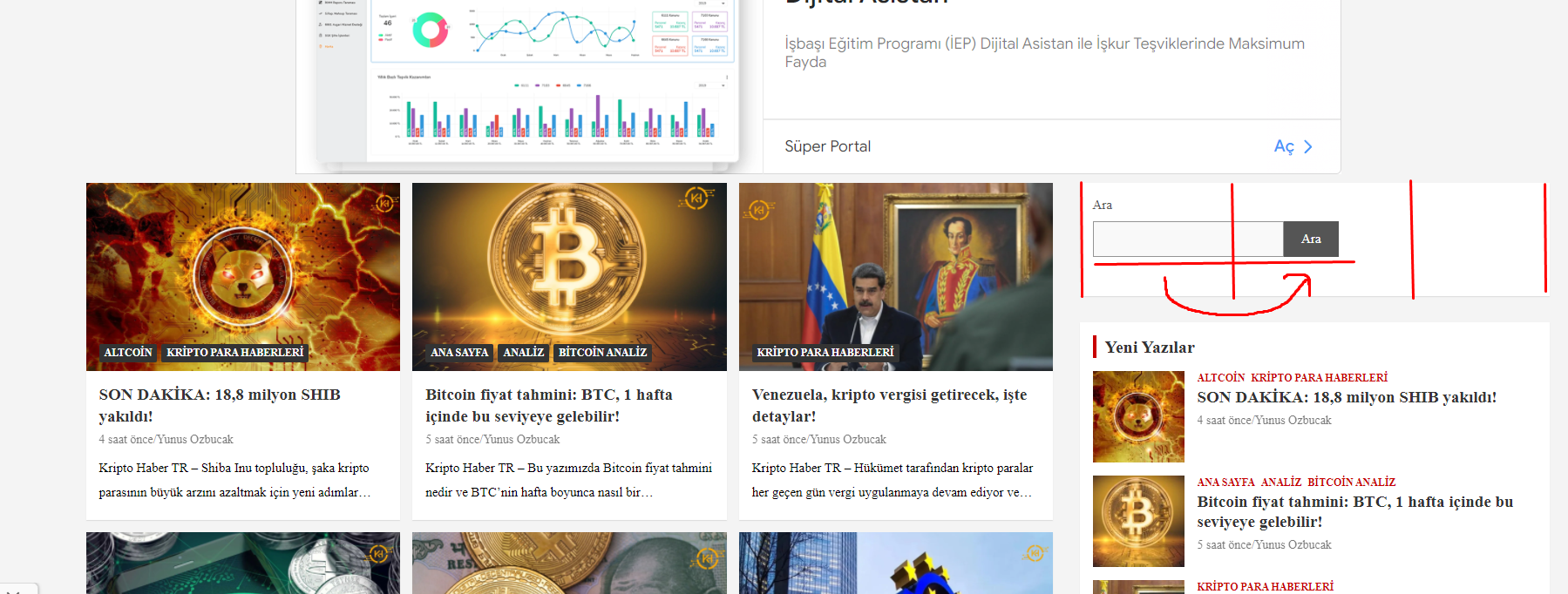Open 'SON DAKİKA: 18,8 milyon SHIB' main headline
1568x594 pixels.
coord(220,406)
